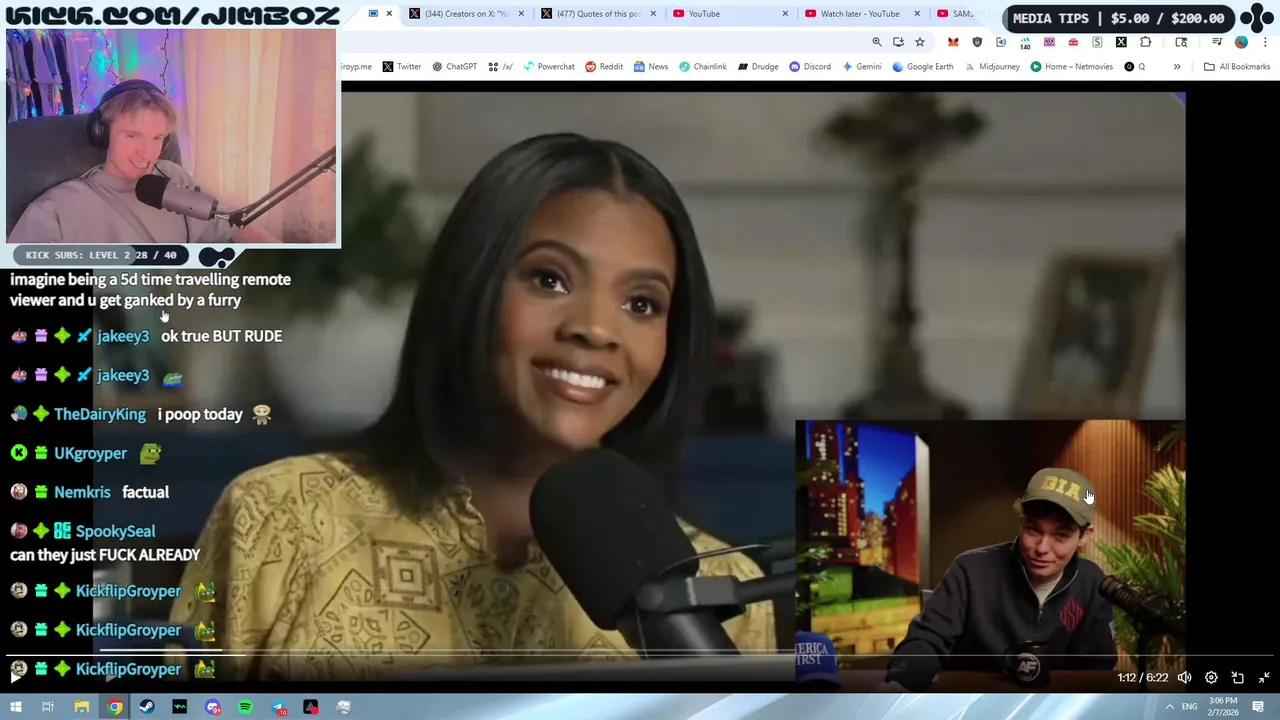Click the MEDIA TIPS $5.00 / $200.00 banner
Viewport: 1280px width, 720px height.
point(1118,18)
